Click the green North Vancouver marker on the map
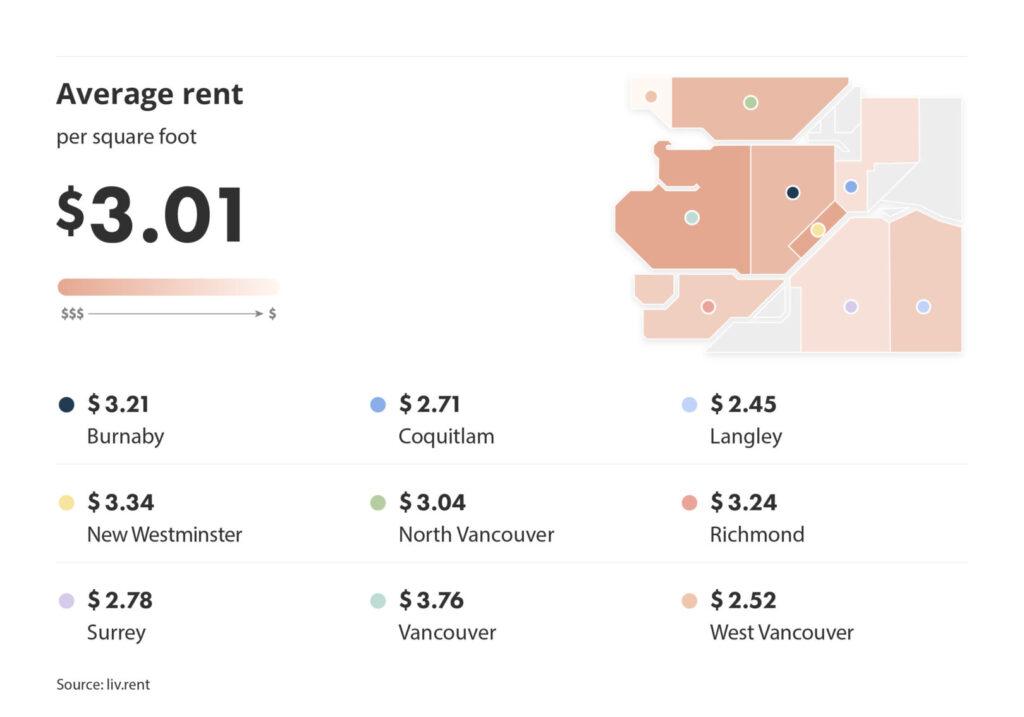1024x717 pixels. point(750,102)
